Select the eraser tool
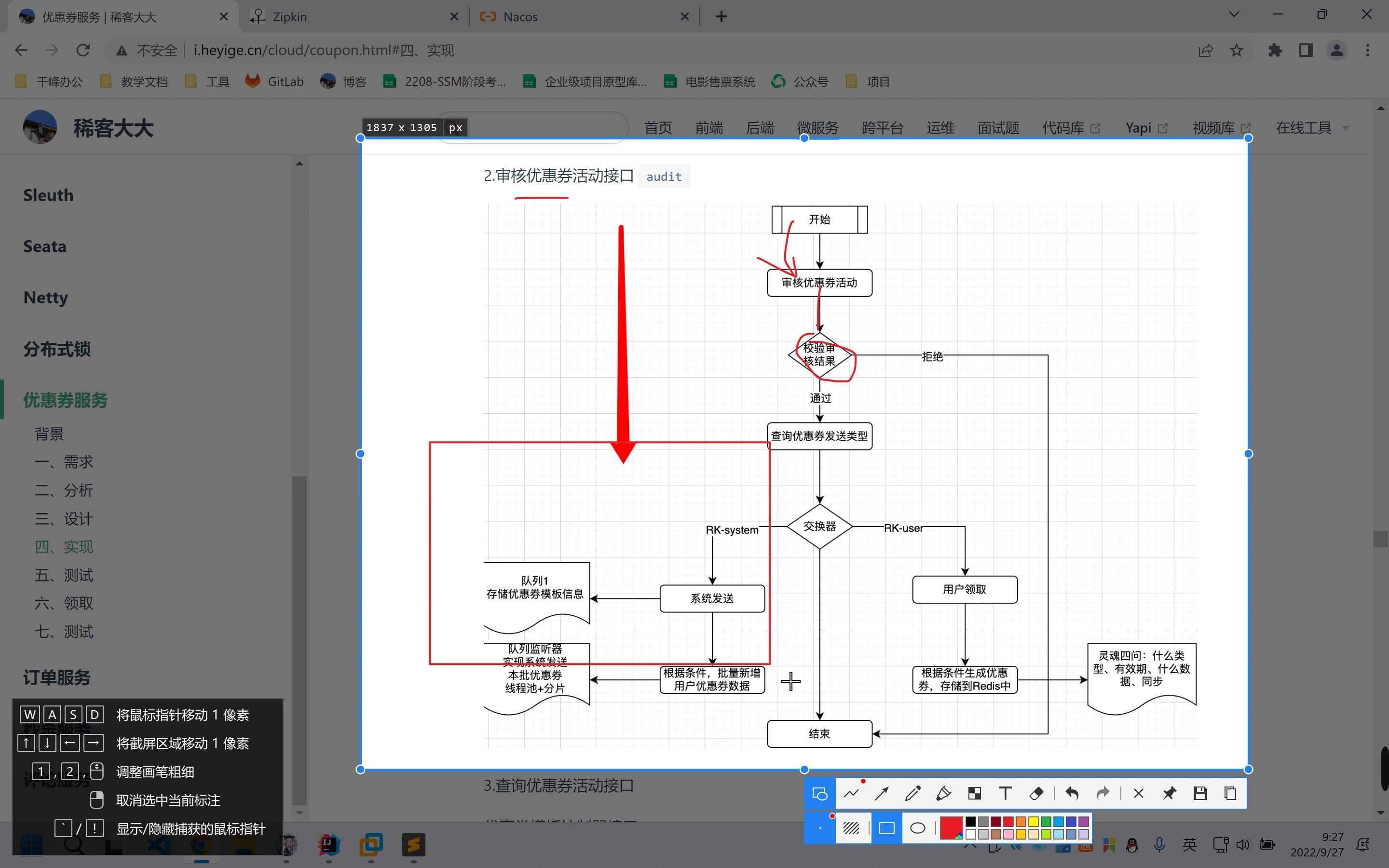 [x=1036, y=793]
